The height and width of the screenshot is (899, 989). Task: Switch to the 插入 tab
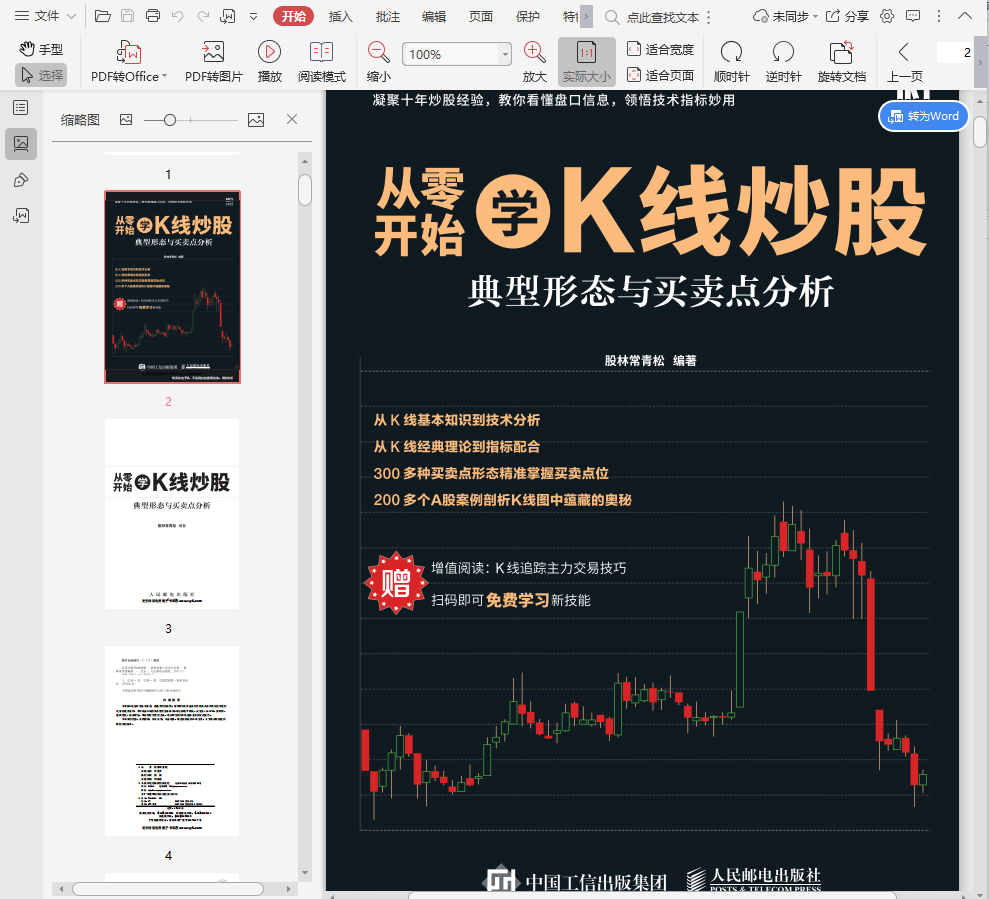coord(341,16)
